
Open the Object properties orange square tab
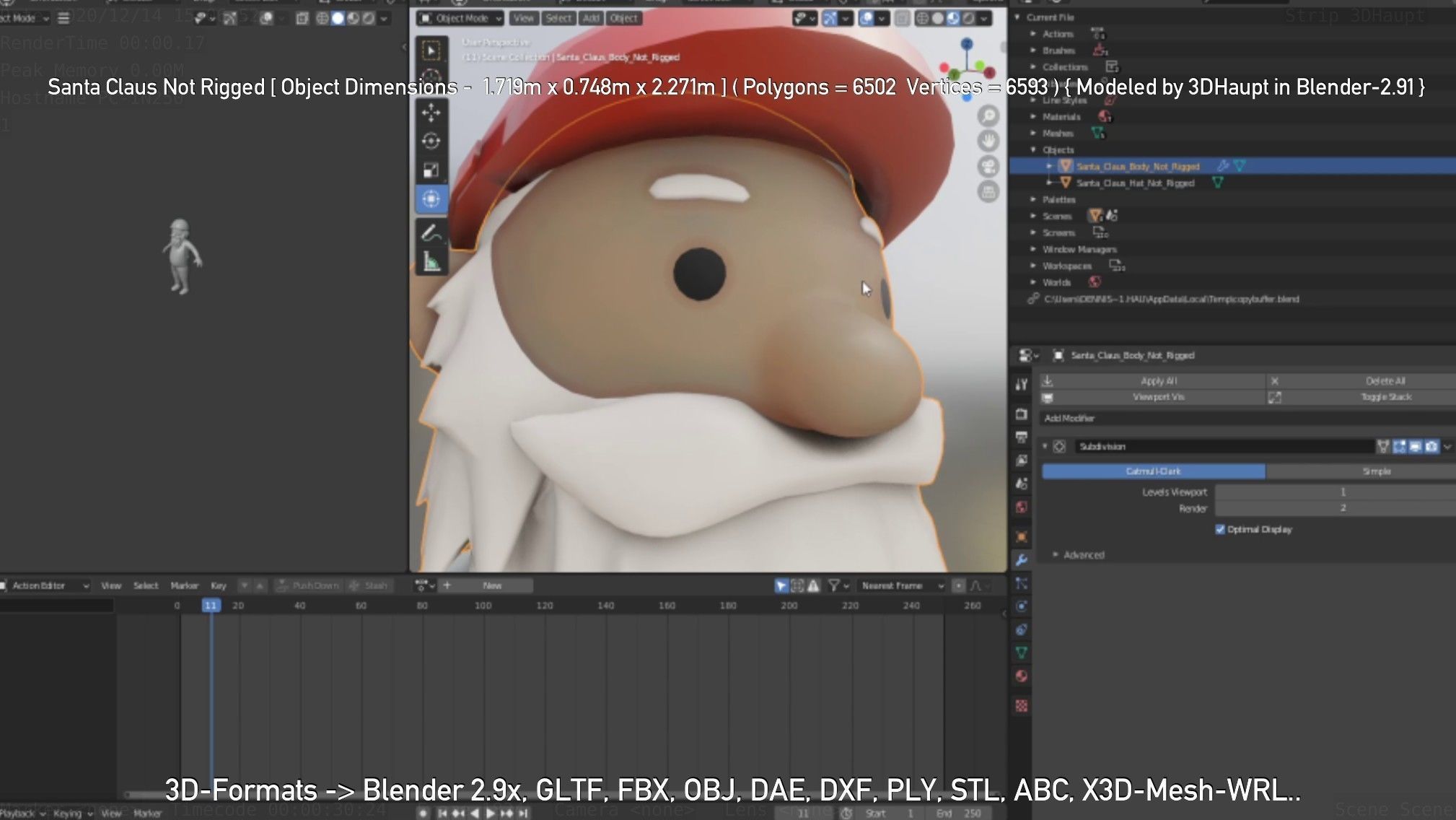1021,536
